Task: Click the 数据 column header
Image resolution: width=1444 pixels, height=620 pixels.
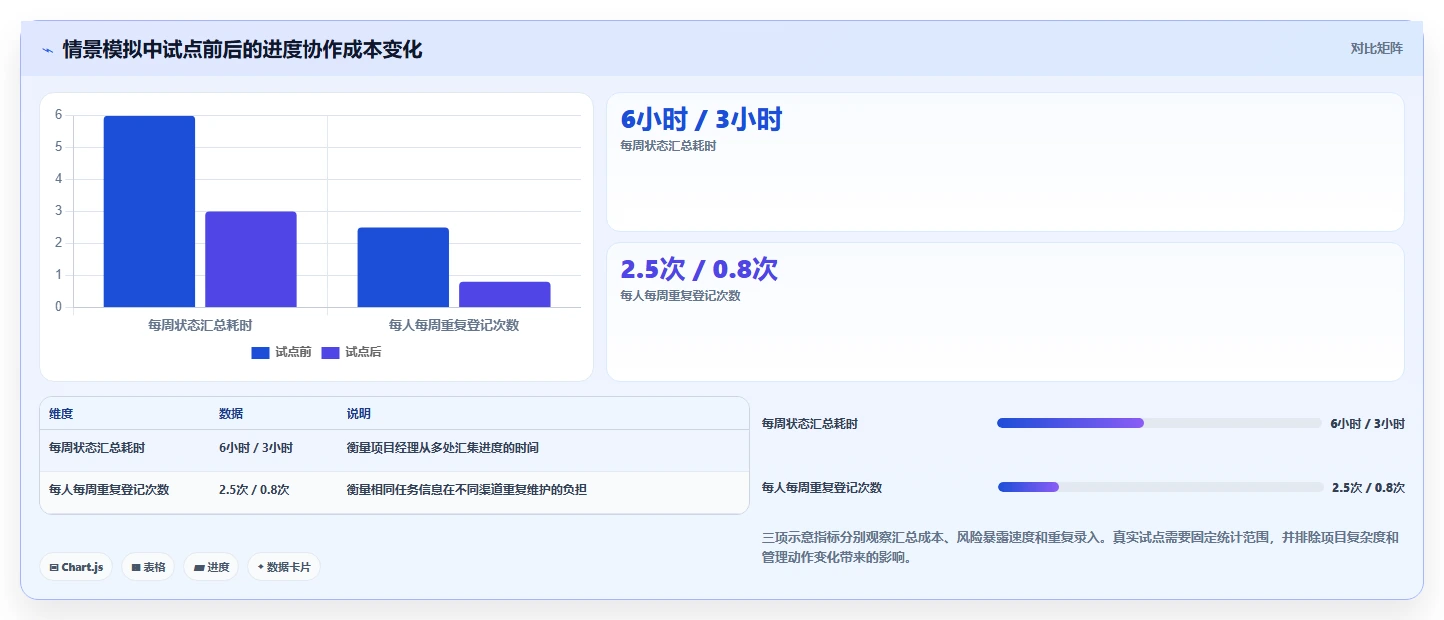Action: (x=231, y=414)
